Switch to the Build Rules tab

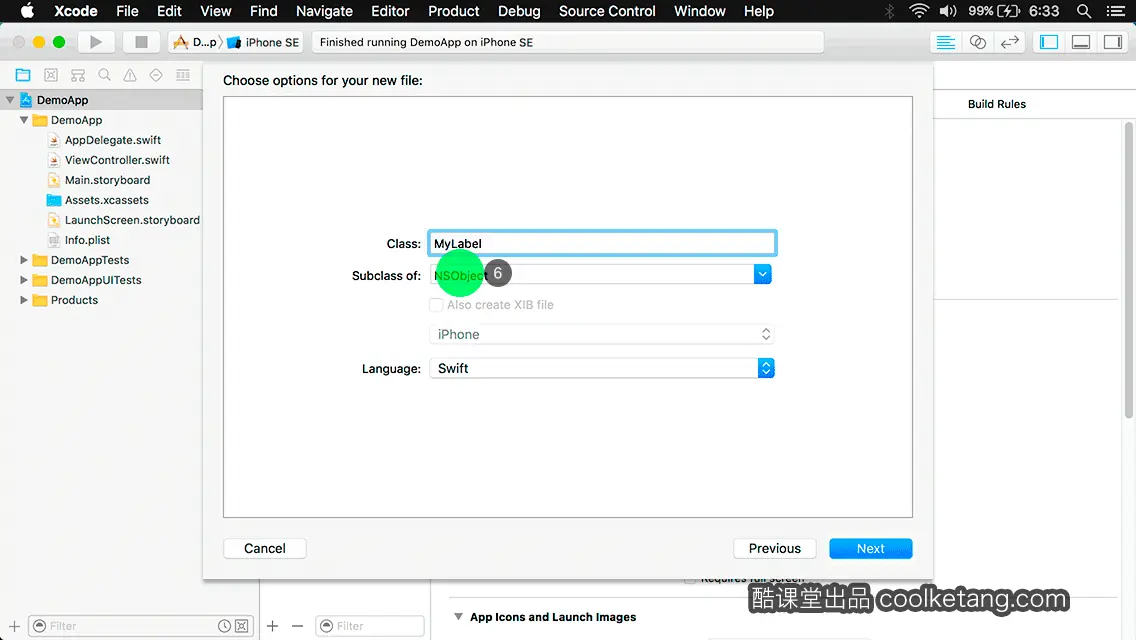click(x=997, y=104)
